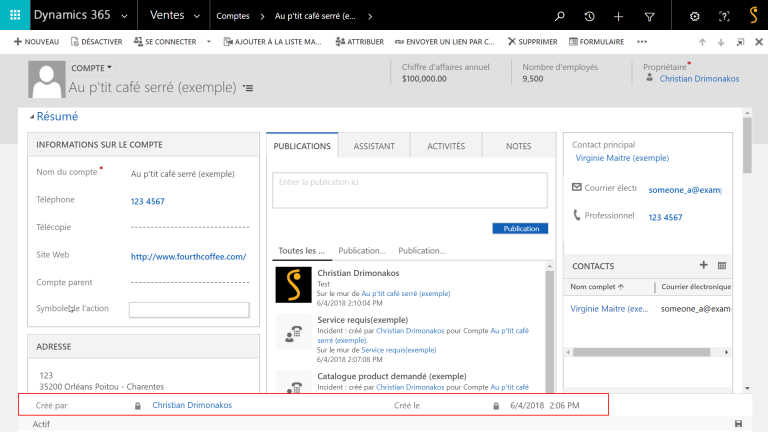This screenshot has width=768, height=432.
Task: Select the Toutes les ... filter tab
Action: click(x=302, y=250)
